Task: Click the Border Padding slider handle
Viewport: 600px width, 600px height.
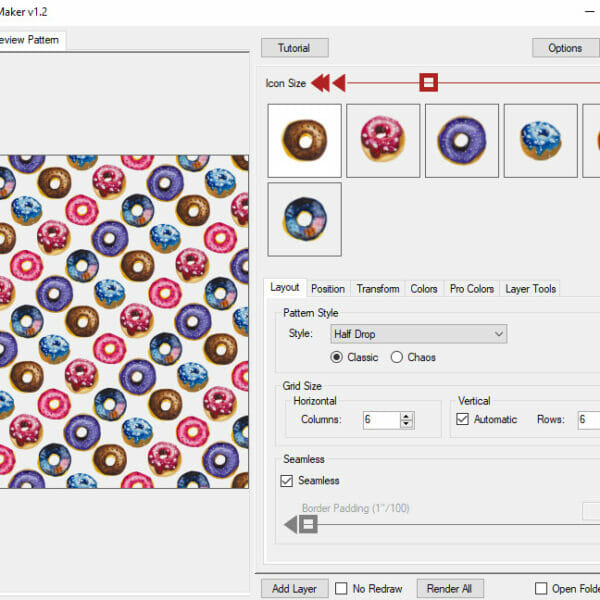Action: coord(308,525)
